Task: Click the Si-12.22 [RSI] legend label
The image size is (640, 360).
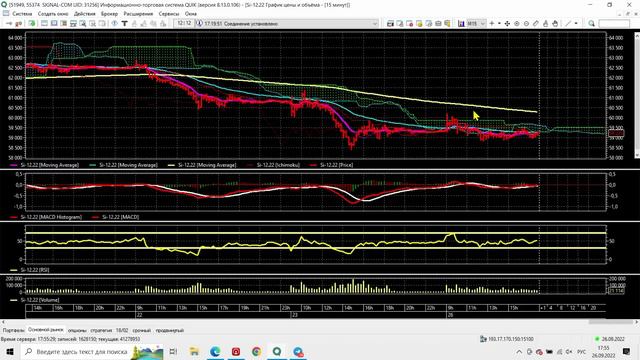Action: 35,270
